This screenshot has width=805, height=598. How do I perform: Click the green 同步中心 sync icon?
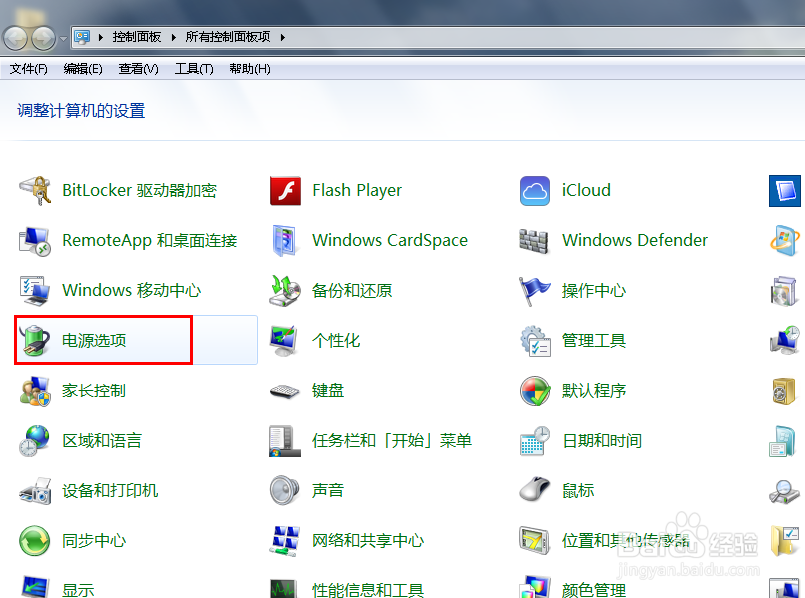35,541
